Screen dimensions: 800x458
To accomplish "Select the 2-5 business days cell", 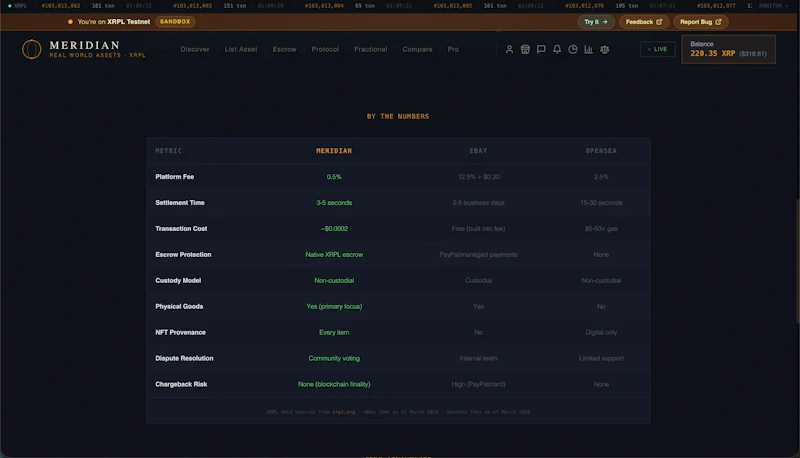I will click(x=478, y=203).
